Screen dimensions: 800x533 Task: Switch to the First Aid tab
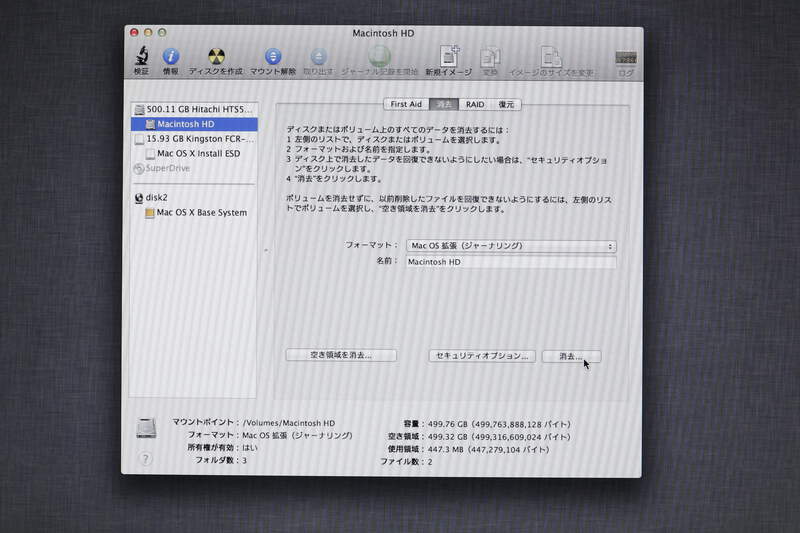coord(406,104)
